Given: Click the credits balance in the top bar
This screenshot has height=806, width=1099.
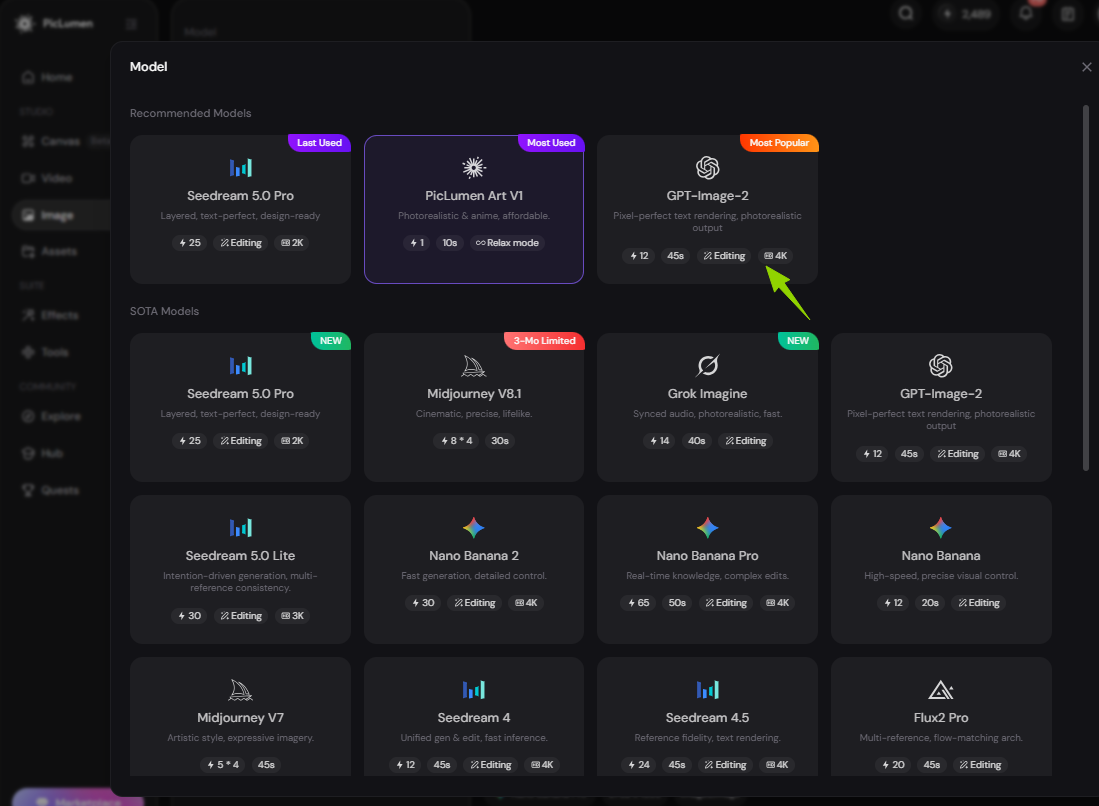Looking at the screenshot, I should click(967, 13).
